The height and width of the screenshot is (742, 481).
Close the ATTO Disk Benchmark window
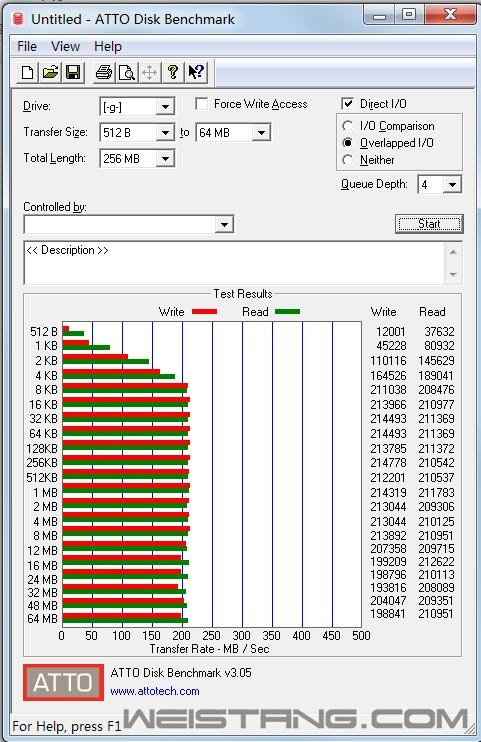tap(450, 16)
